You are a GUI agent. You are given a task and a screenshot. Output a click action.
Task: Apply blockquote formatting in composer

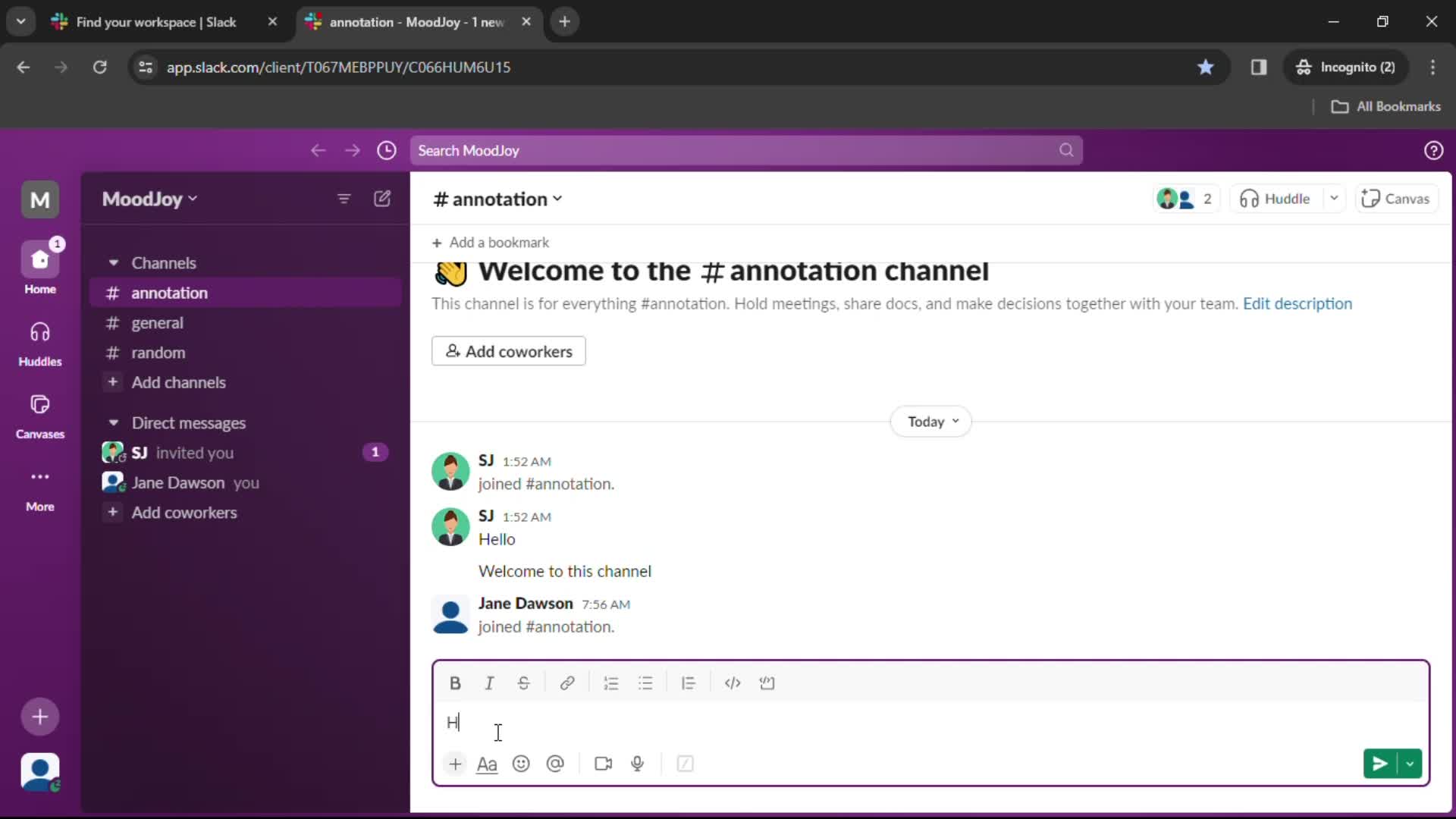[x=688, y=683]
